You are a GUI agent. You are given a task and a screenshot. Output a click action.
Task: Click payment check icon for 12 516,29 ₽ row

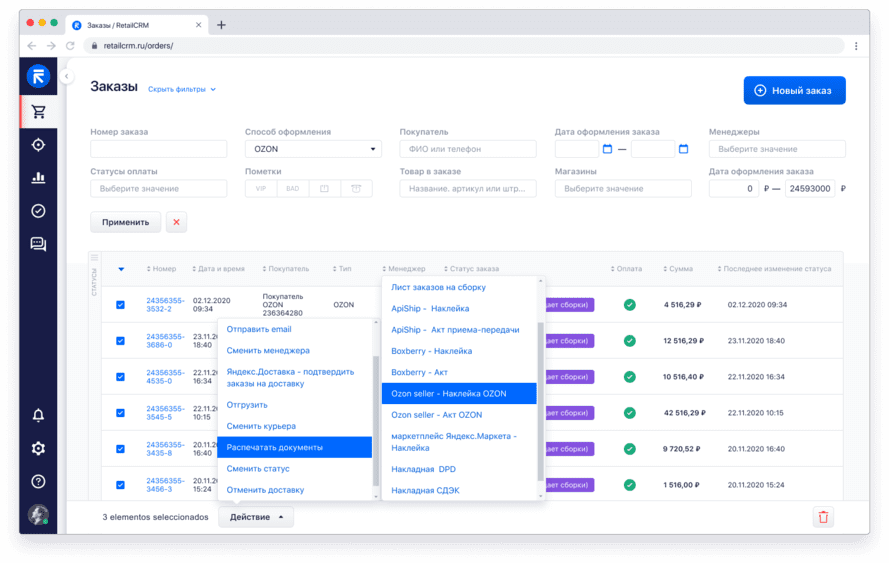click(629, 341)
